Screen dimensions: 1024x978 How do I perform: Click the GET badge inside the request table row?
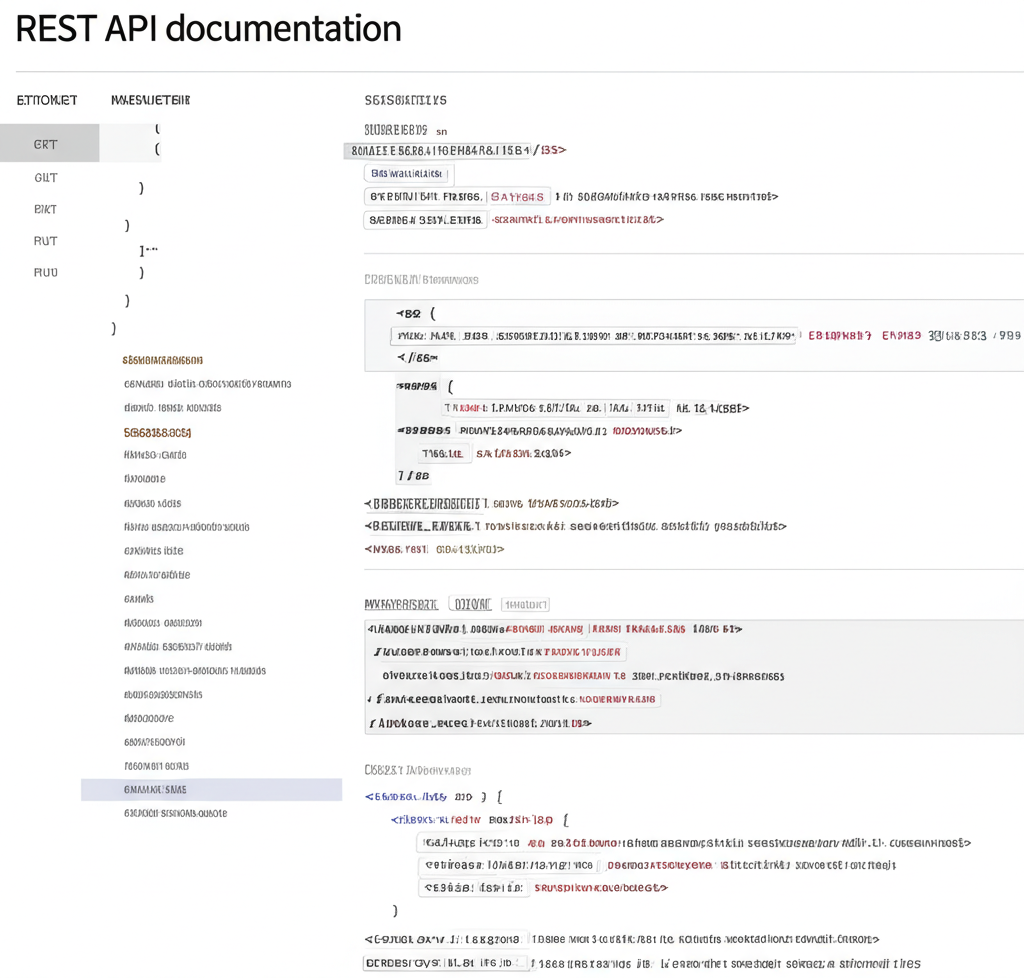pyautogui.click(x=518, y=197)
